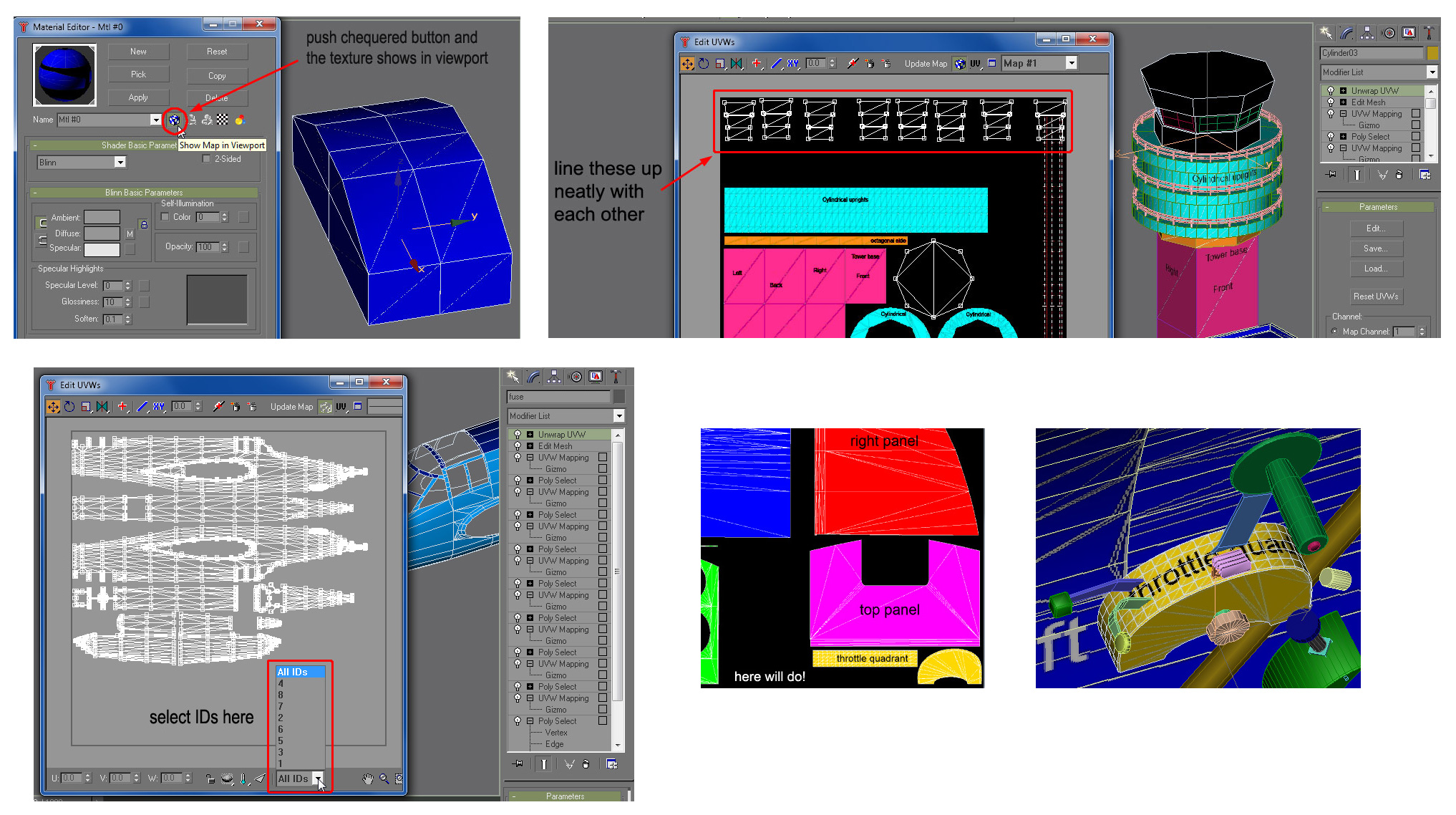Expand Modifier List dropdown for Cylinder03
The image size is (1456, 815).
pos(1432,72)
